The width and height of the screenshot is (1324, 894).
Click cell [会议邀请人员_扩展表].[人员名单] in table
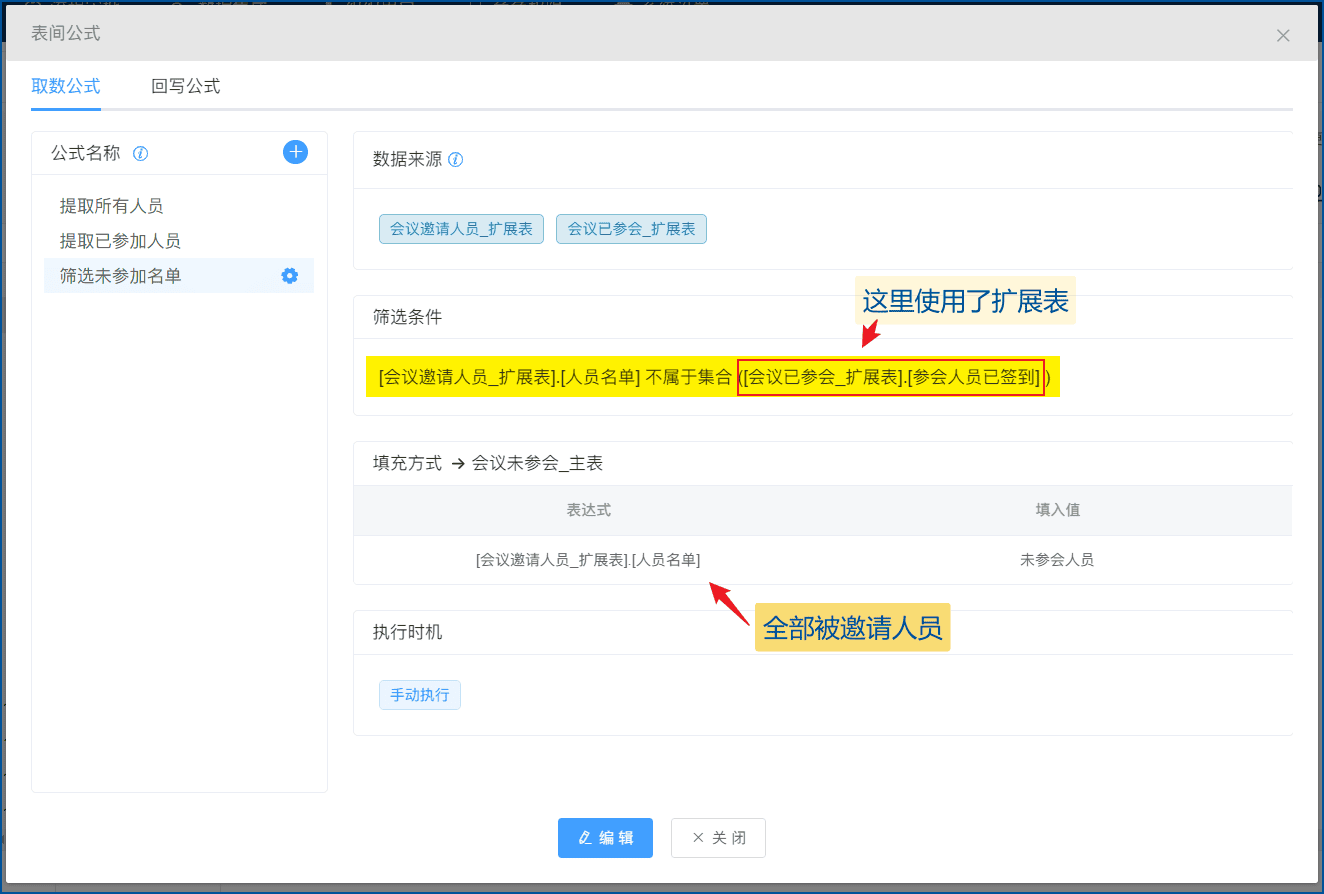(x=588, y=560)
